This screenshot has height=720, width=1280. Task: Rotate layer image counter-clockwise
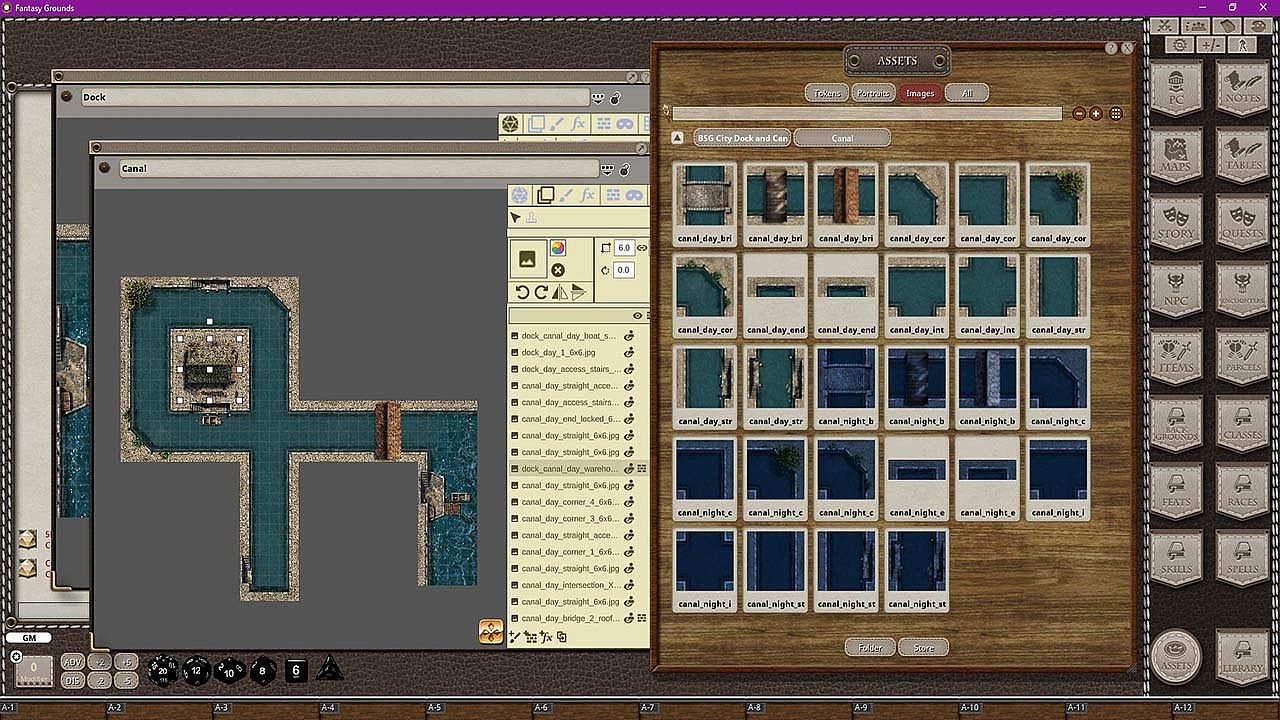tap(522, 292)
